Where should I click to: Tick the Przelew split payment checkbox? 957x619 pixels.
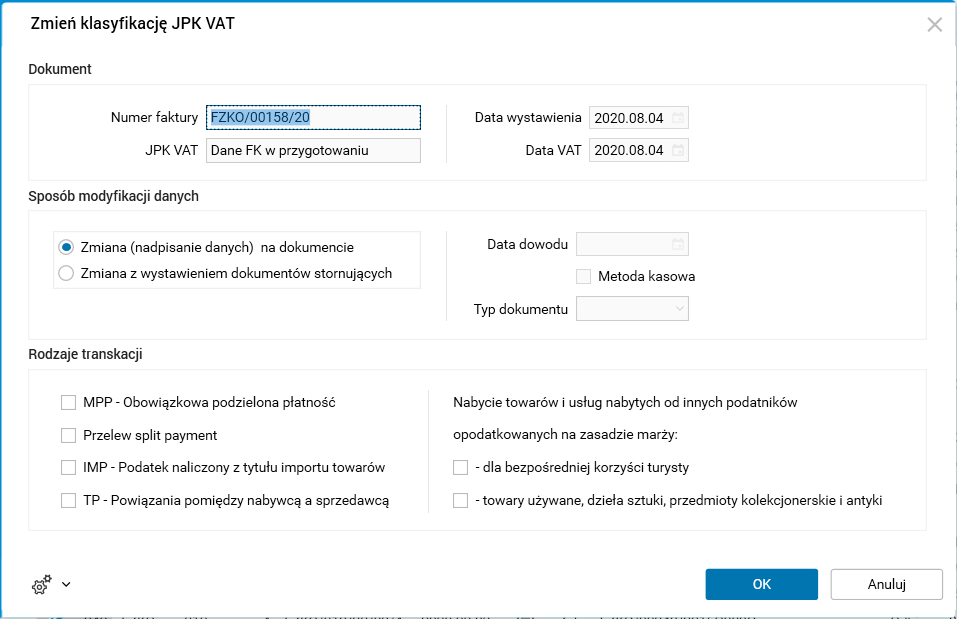tap(69, 435)
